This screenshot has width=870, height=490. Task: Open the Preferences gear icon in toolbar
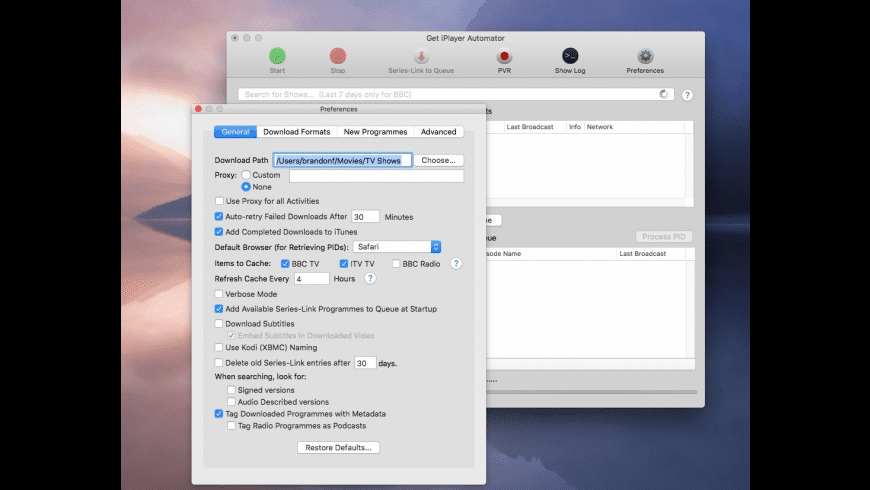[645, 56]
